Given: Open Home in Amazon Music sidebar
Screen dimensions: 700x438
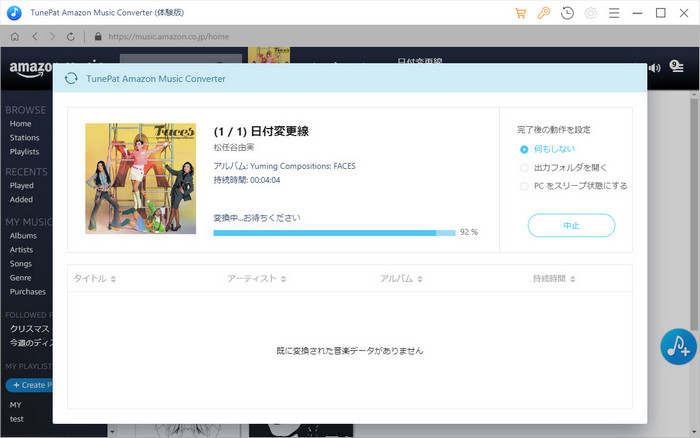Looking at the screenshot, I should pyautogui.click(x=21, y=124).
